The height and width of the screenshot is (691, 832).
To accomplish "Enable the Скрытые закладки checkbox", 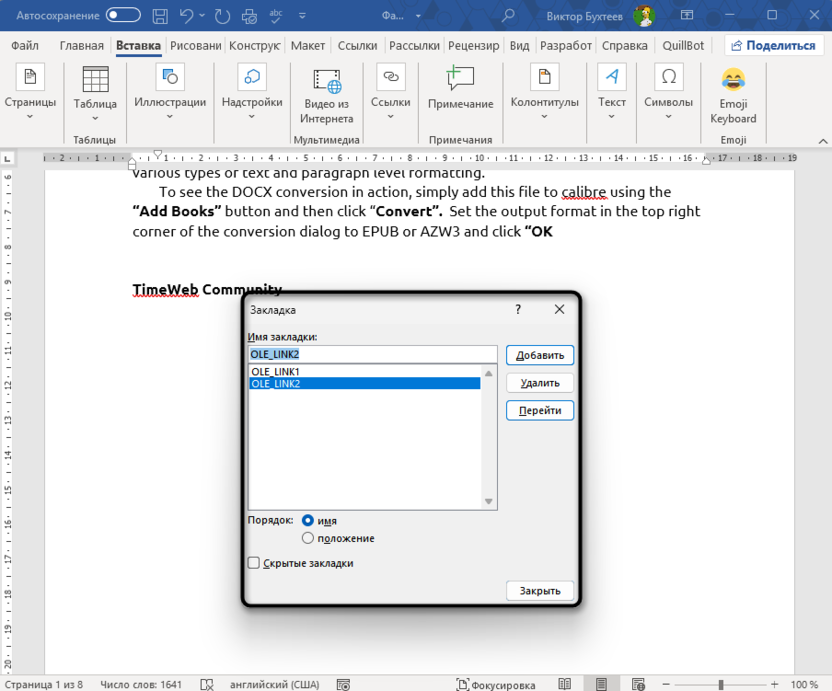I will 253,563.
